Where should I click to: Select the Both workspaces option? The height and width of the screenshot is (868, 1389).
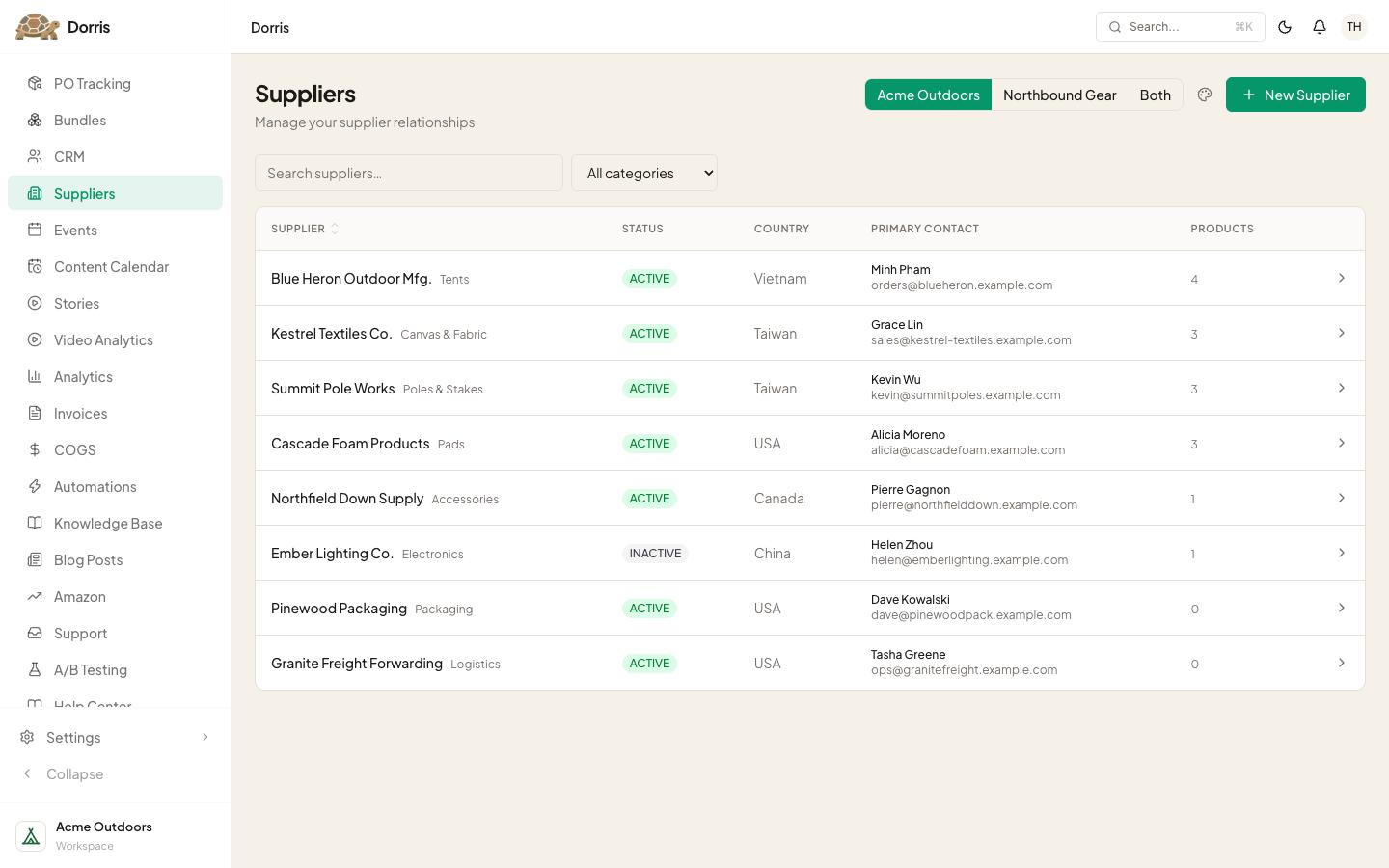point(1156,95)
